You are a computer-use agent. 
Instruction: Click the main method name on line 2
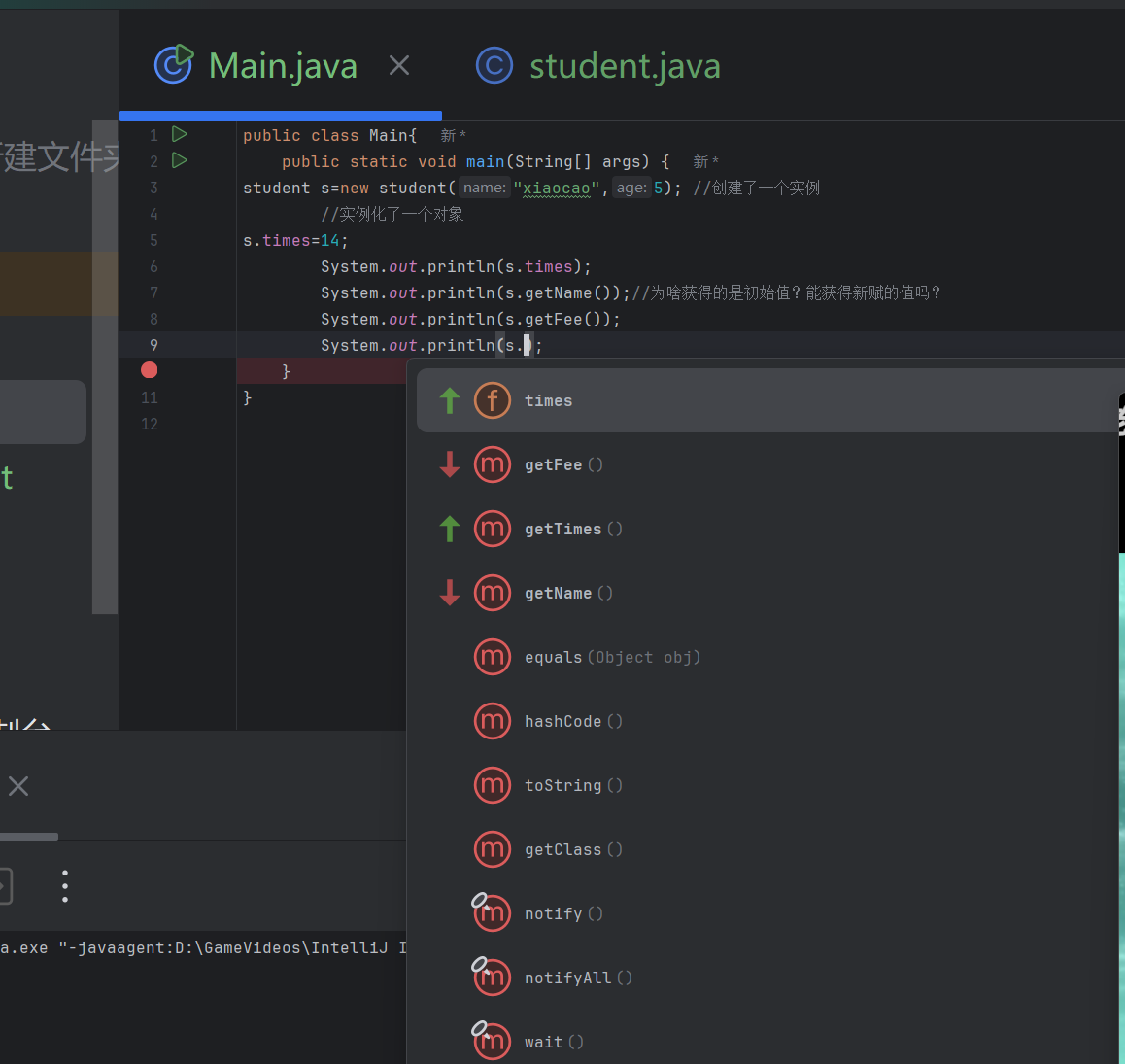pos(485,162)
